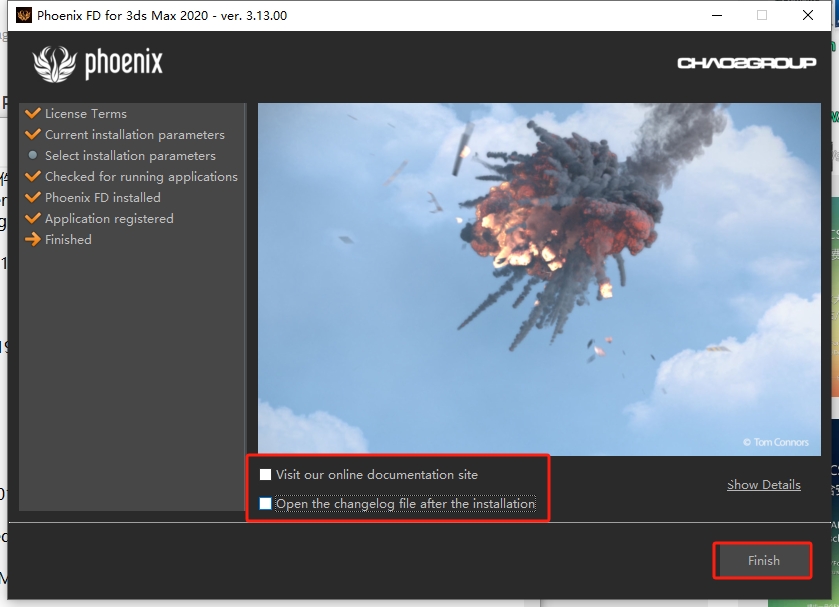Select the Checked for running applications text
839x607 pixels.
point(141,177)
